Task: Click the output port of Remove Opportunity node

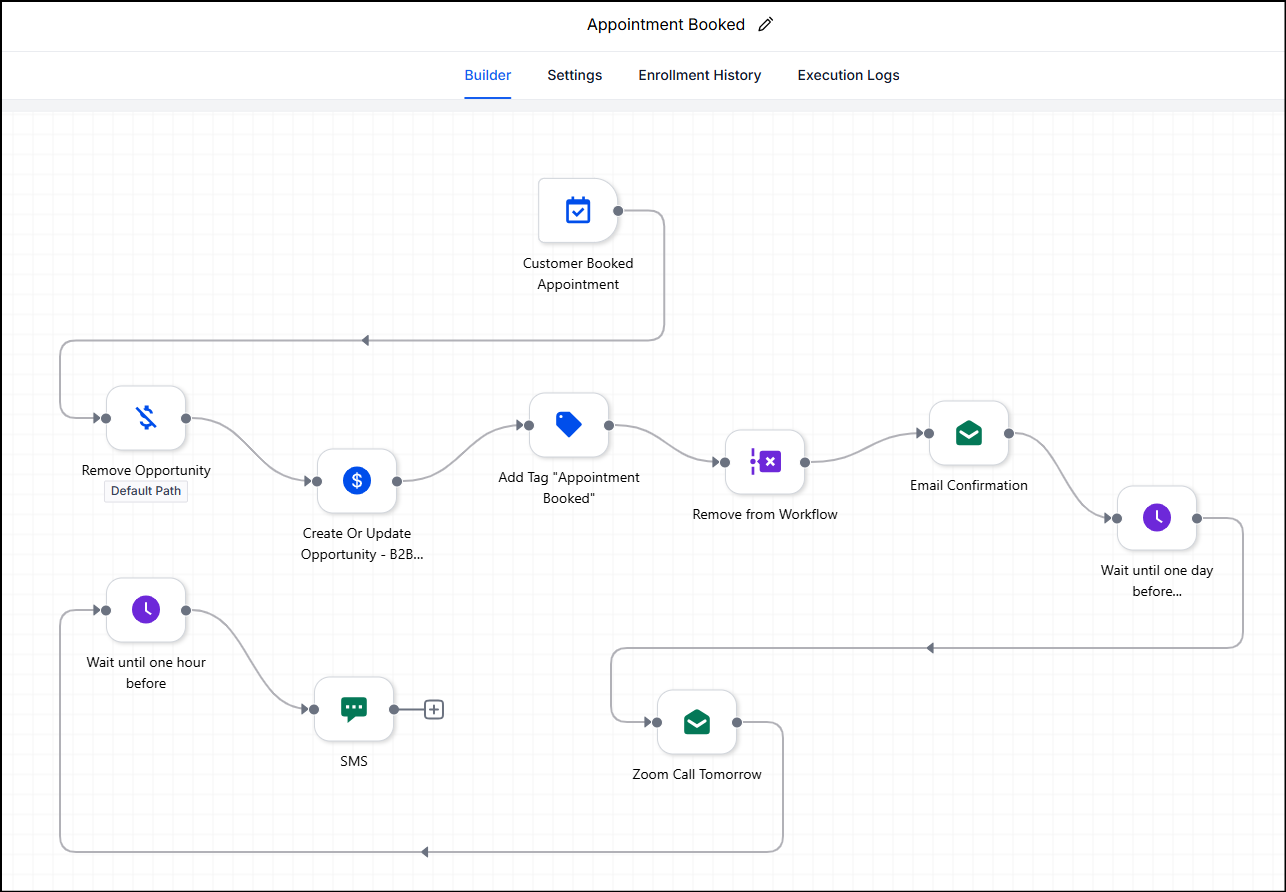Action: (186, 418)
